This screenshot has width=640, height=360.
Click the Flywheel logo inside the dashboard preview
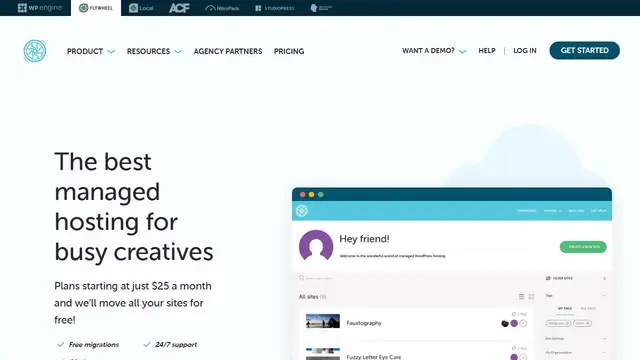(302, 211)
